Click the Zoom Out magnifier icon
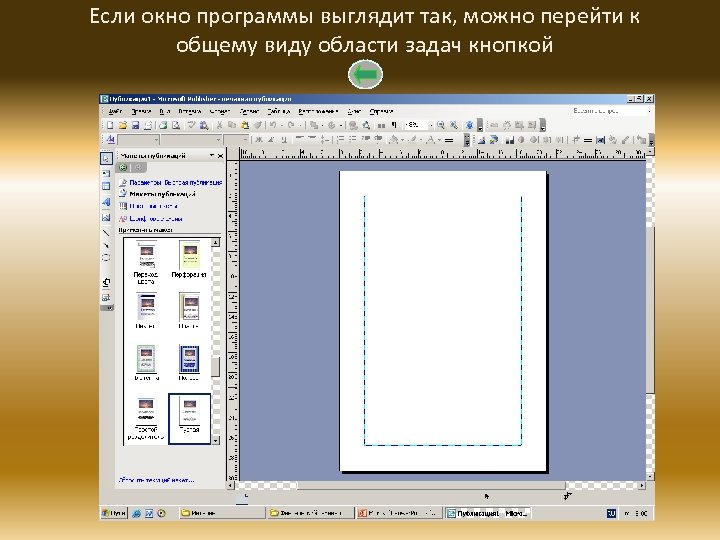This screenshot has width=720, height=540. tap(441, 125)
